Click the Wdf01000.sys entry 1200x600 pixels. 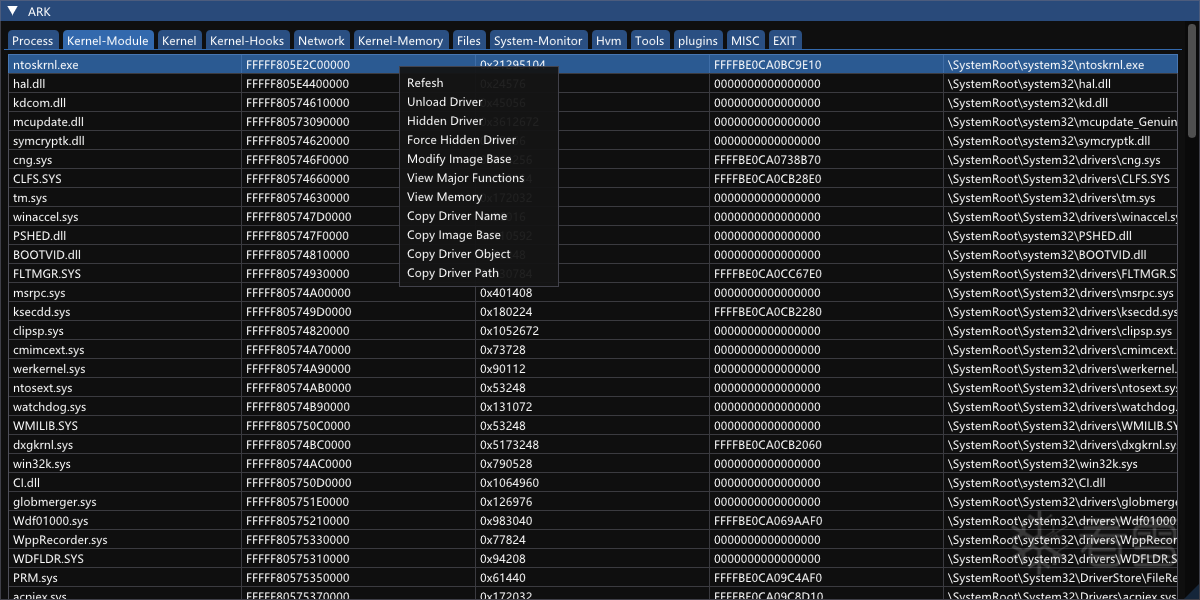coord(592,520)
